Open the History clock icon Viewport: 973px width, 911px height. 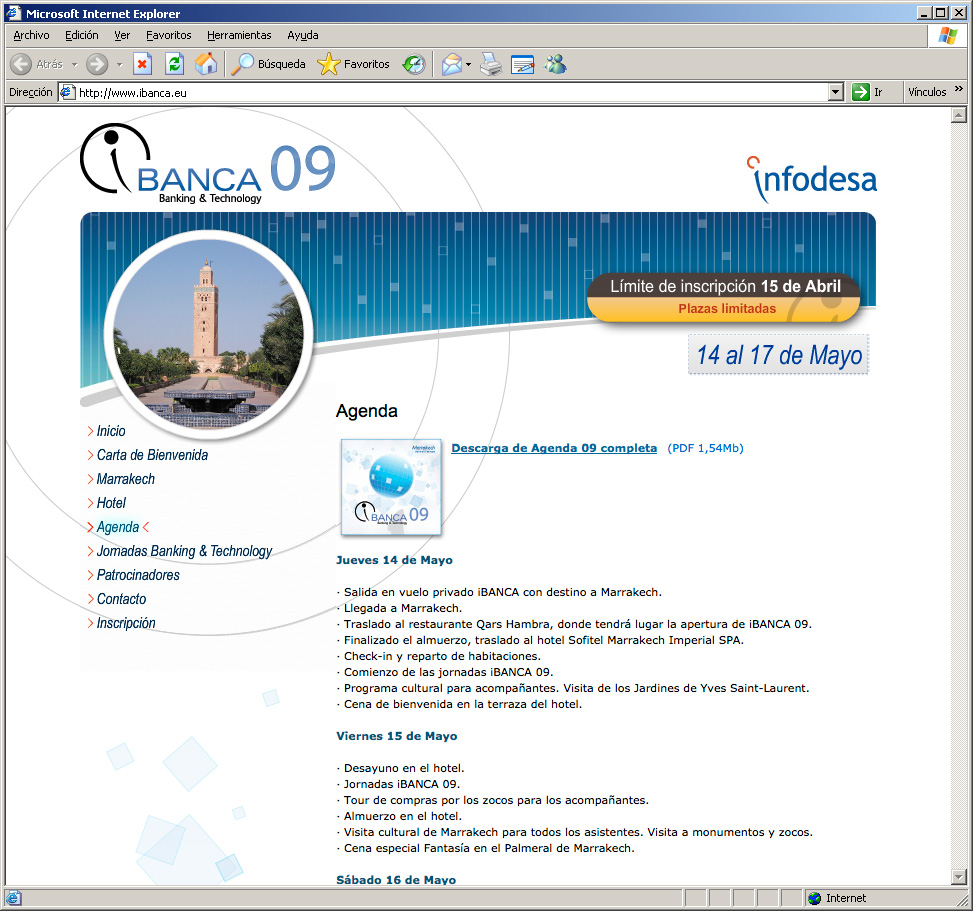click(x=413, y=64)
